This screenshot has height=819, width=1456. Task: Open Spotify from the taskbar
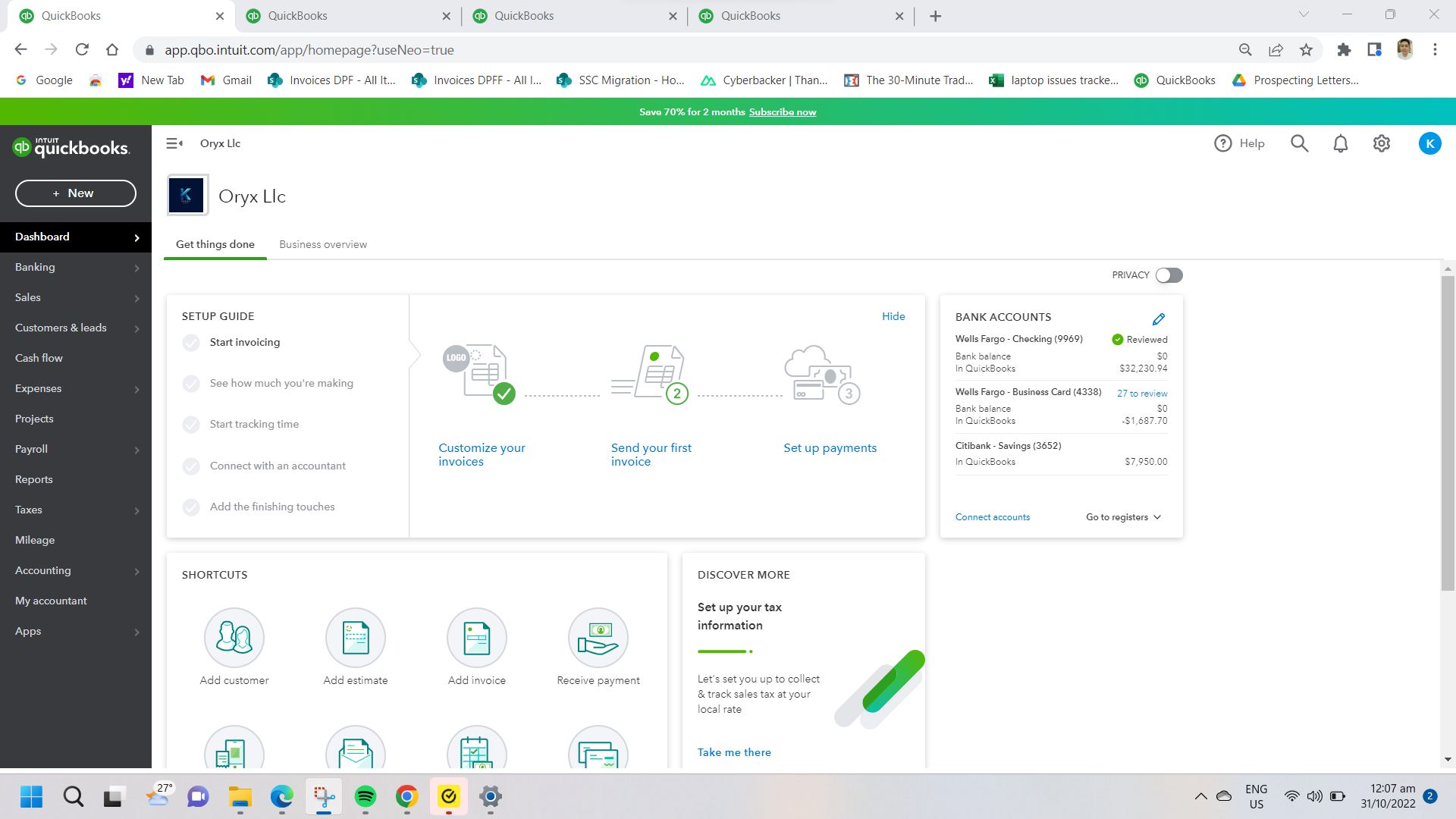tap(365, 796)
